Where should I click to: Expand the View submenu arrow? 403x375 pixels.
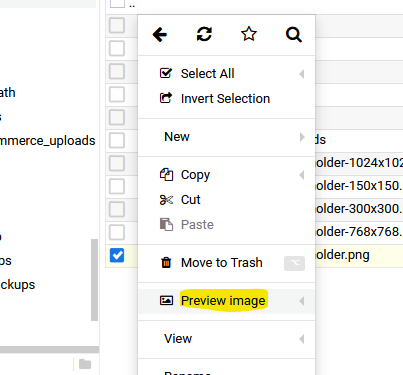coord(301,339)
